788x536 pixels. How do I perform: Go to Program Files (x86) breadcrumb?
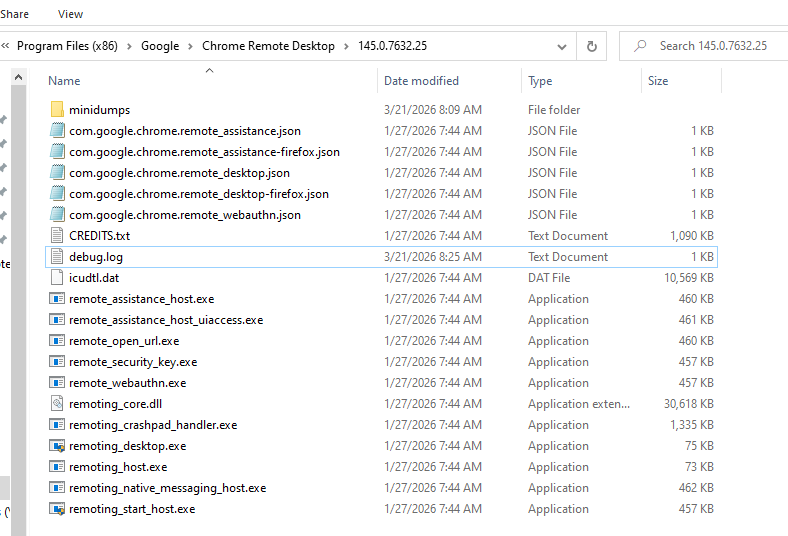[67, 46]
